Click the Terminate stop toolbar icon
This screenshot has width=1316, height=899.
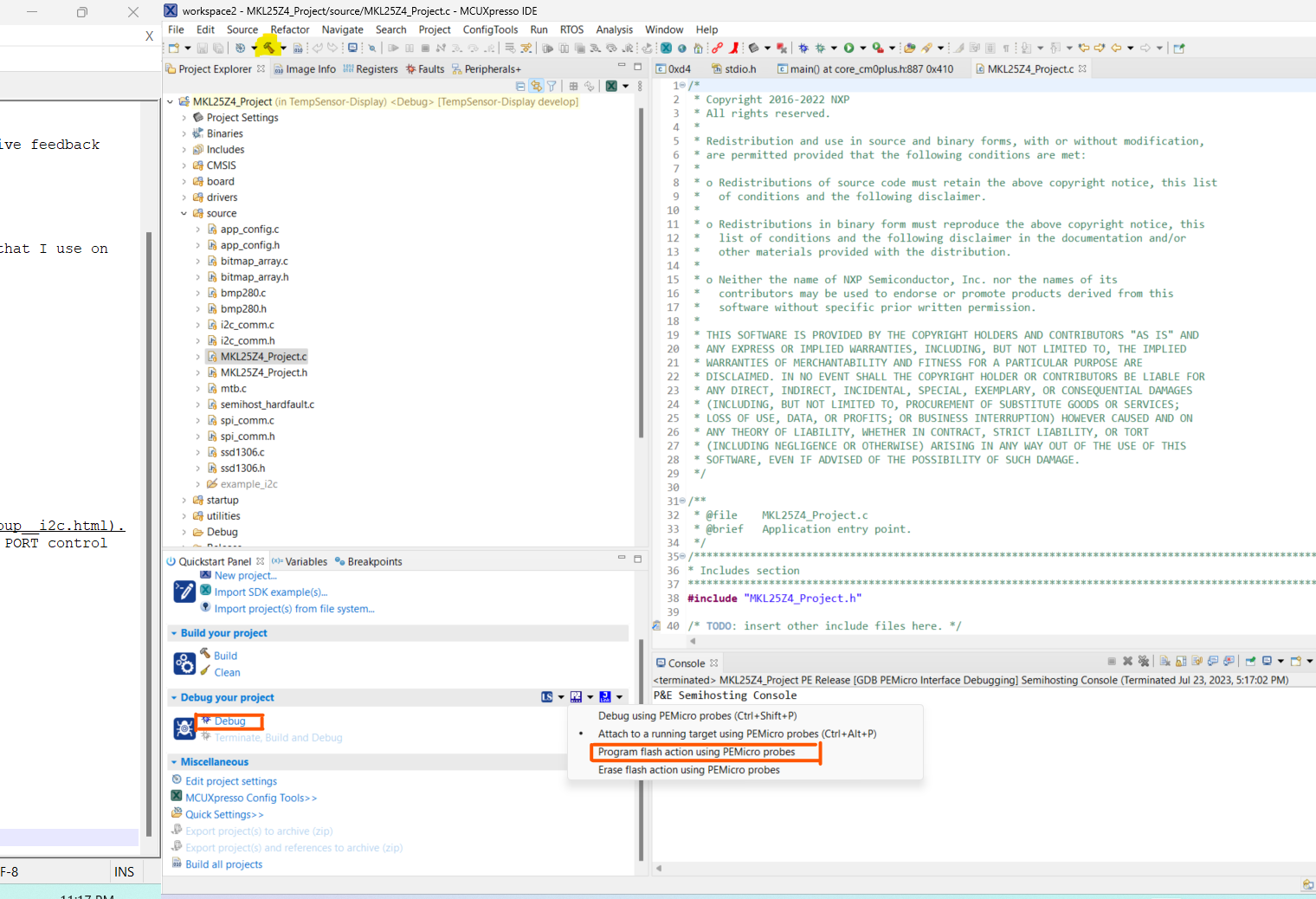(x=425, y=48)
